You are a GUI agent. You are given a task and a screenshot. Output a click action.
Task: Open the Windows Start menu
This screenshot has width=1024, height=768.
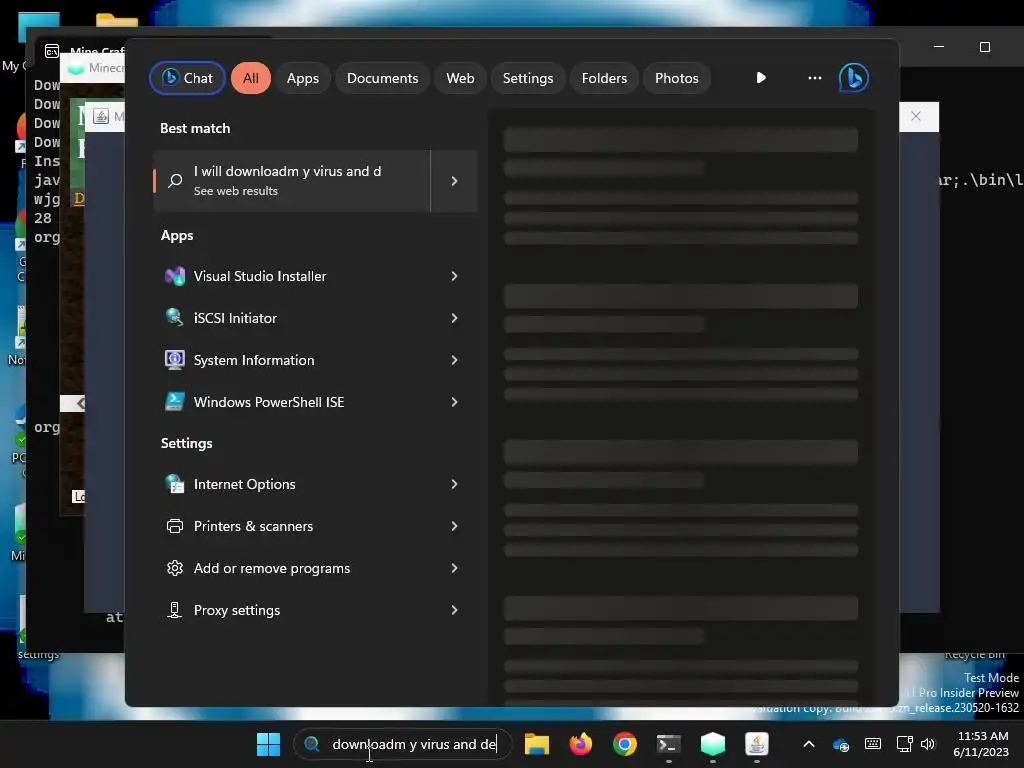point(268,744)
